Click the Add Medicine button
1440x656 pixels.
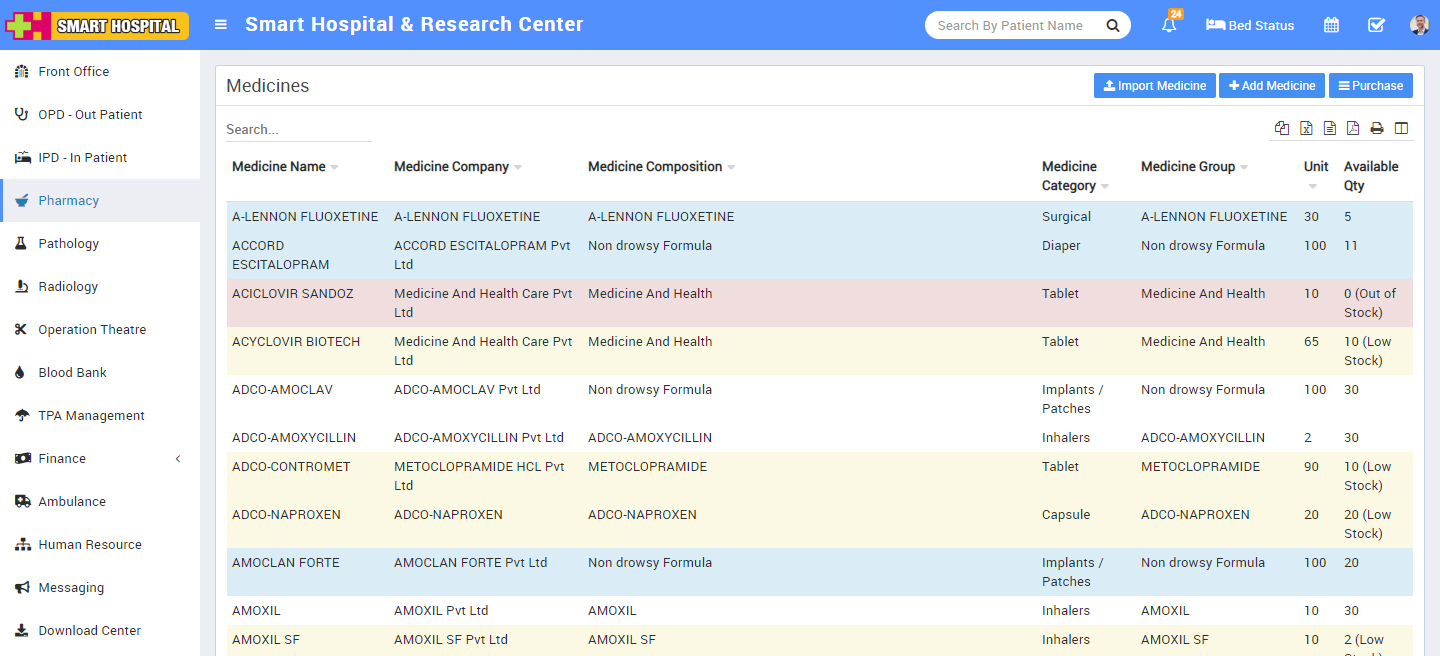pos(1271,86)
